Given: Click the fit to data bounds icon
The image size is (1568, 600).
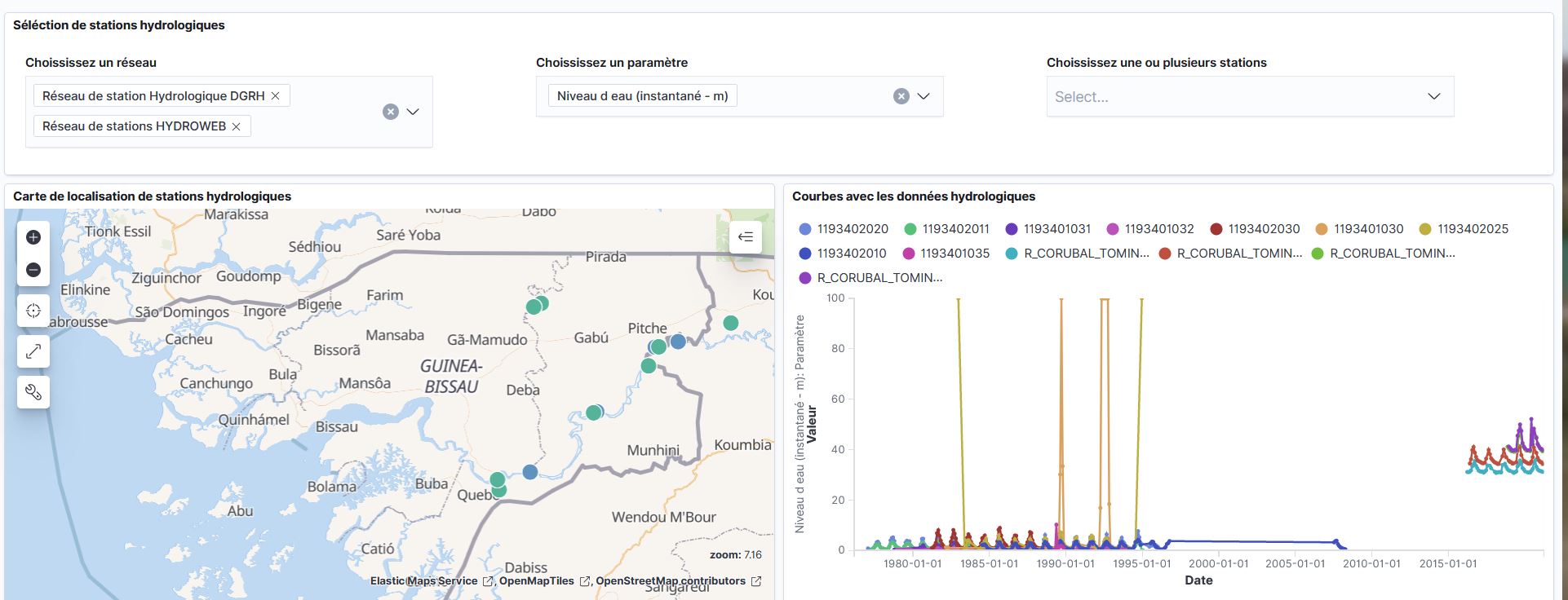Looking at the screenshot, I should (x=33, y=311).
